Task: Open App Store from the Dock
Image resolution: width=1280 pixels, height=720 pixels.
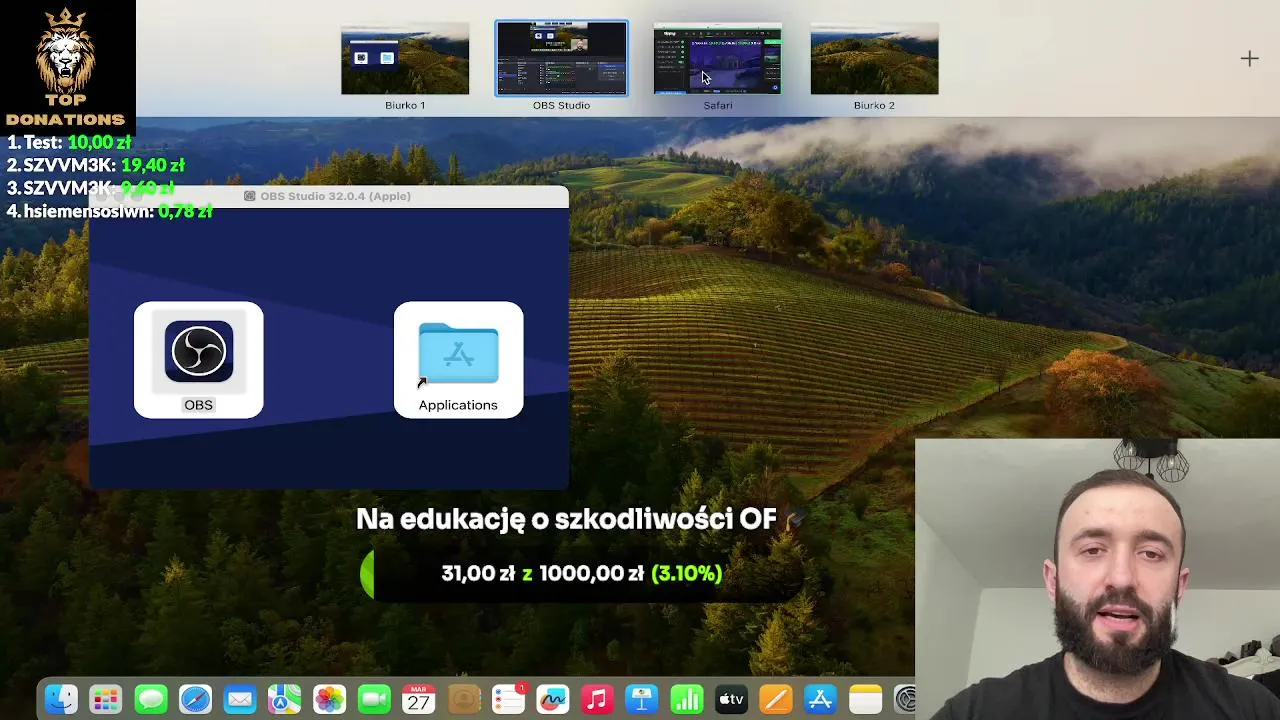Action: [x=820, y=699]
